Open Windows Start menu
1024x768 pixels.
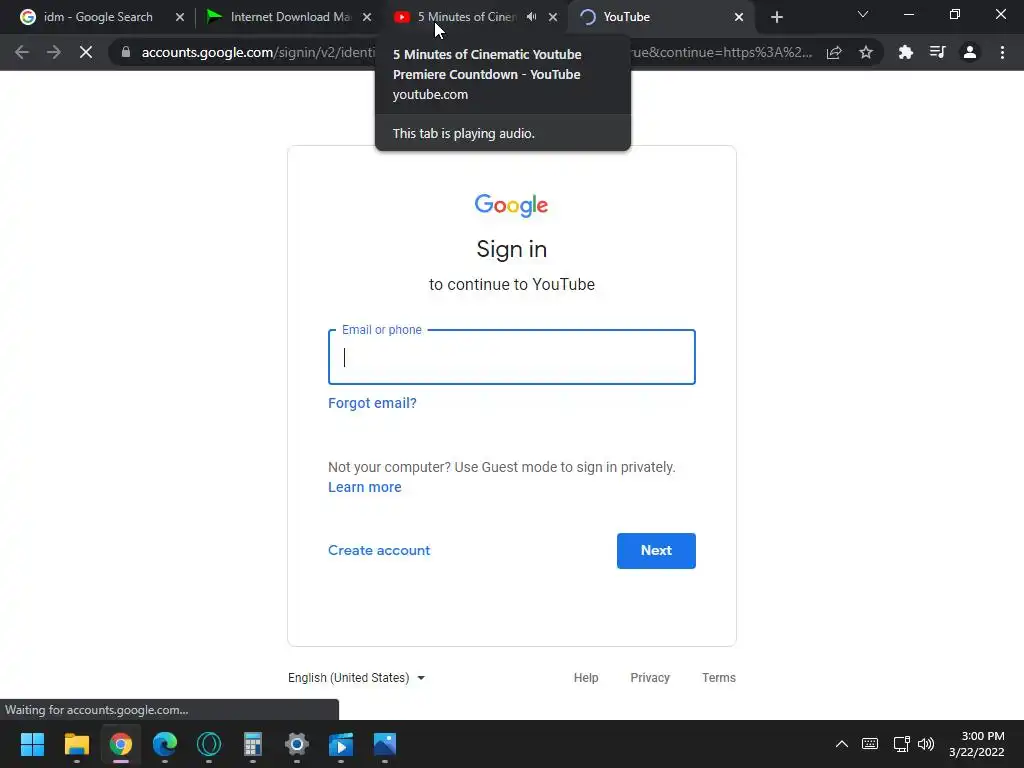(32, 744)
